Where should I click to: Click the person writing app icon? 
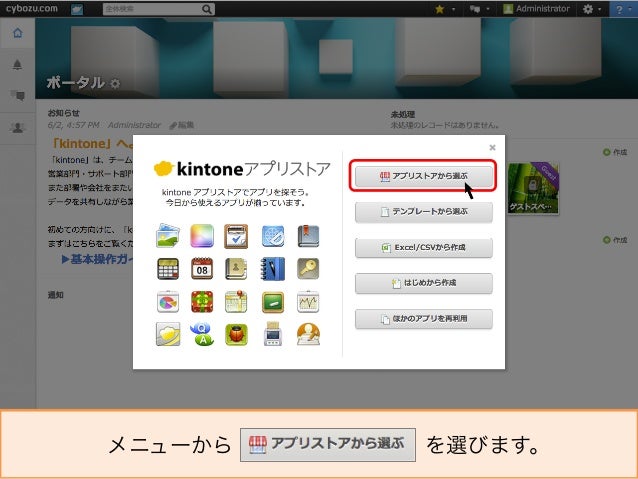point(308,335)
